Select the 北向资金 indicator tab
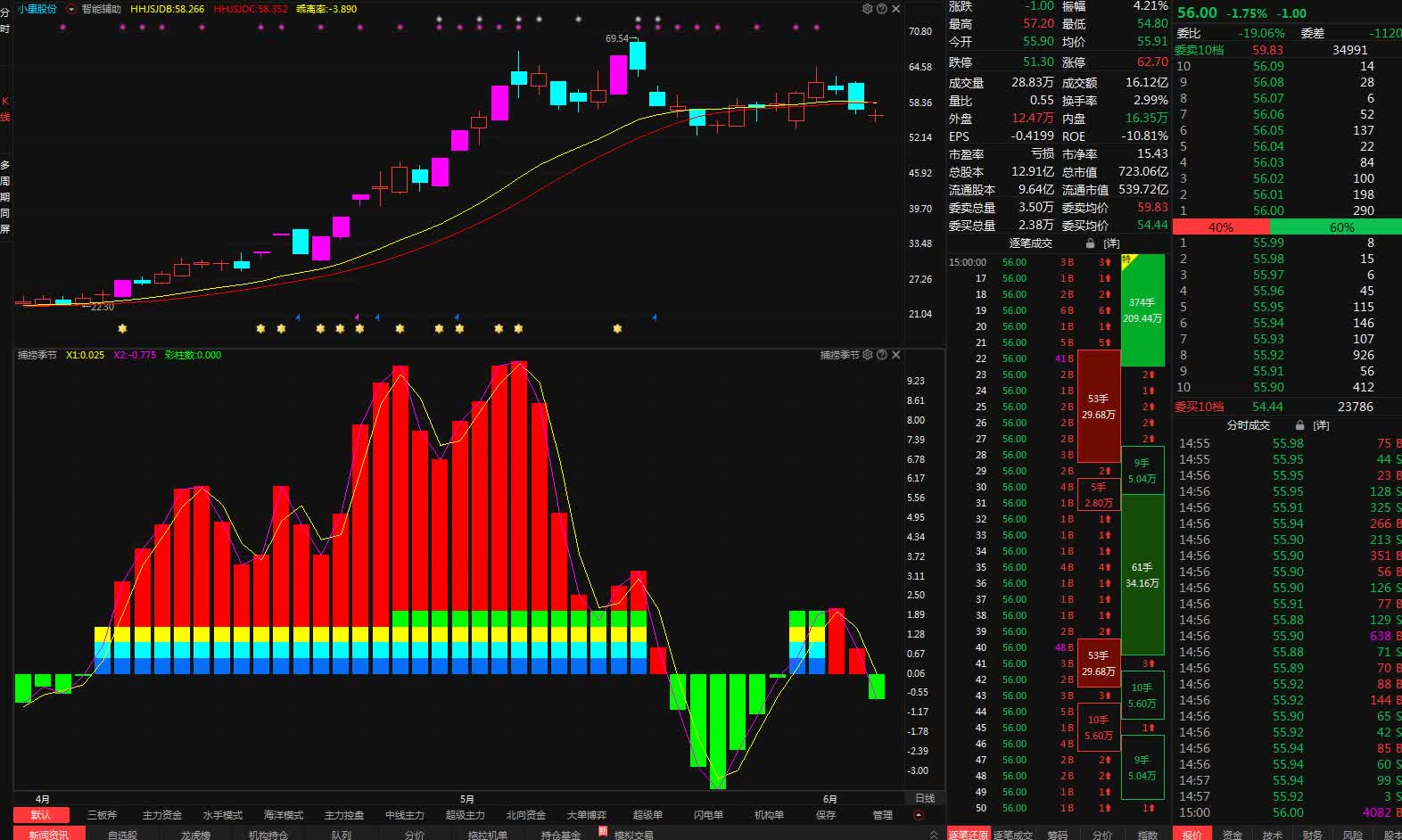Image resolution: width=1402 pixels, height=840 pixels. [x=526, y=815]
